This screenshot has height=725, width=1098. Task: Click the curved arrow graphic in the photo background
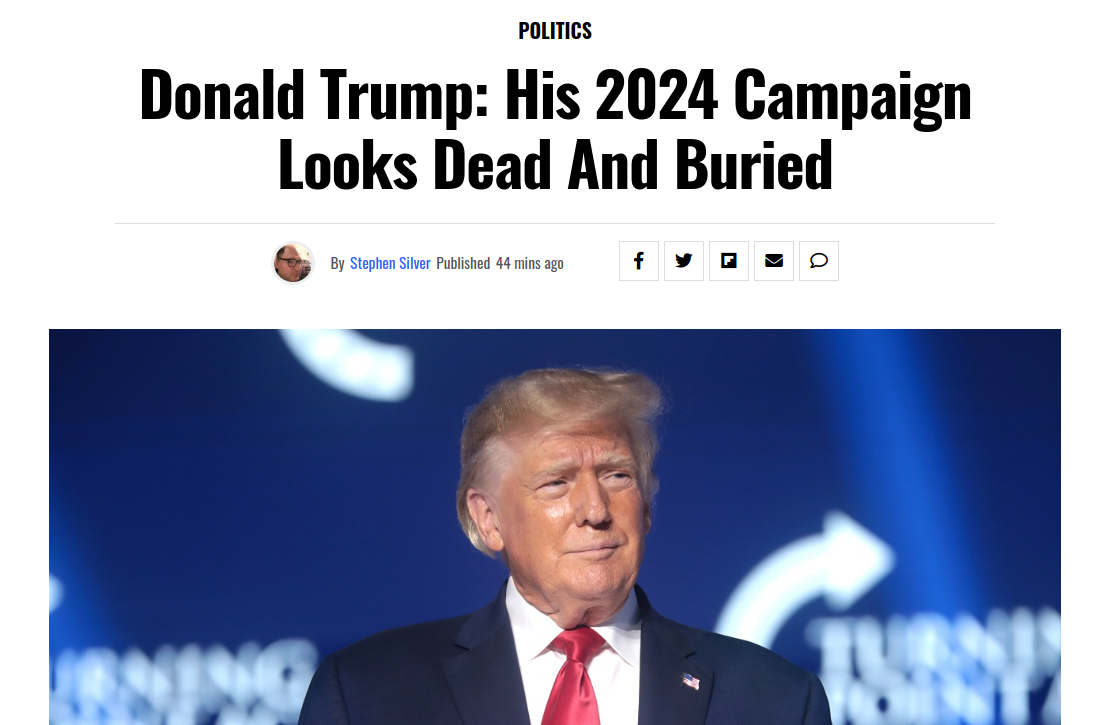805,574
